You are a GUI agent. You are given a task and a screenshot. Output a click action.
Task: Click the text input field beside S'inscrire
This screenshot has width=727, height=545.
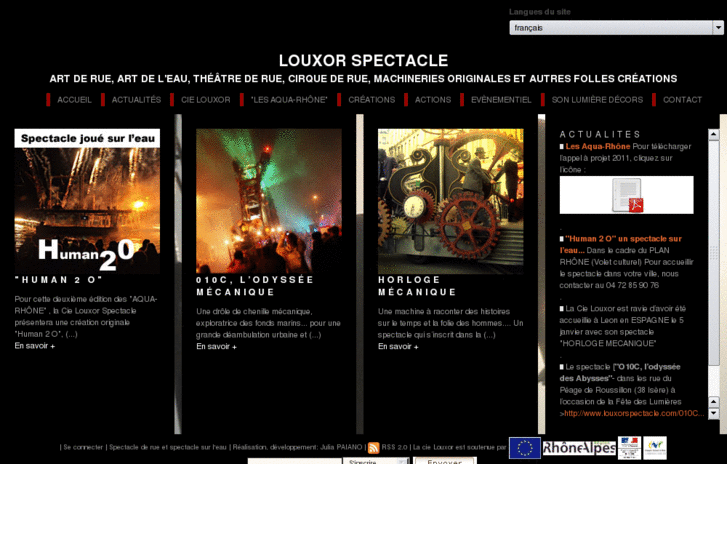(x=295, y=462)
